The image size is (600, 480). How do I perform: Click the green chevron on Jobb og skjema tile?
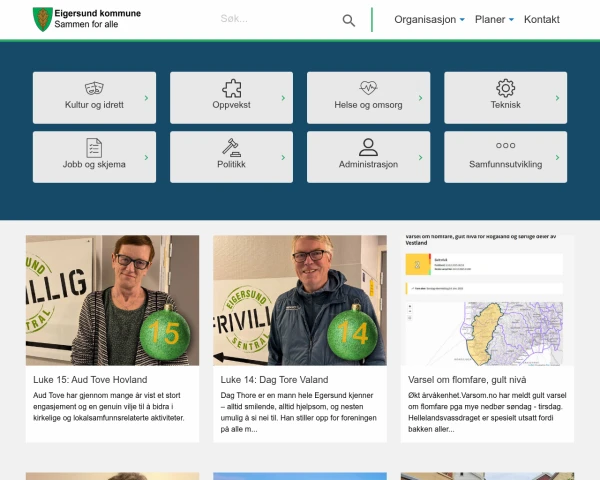click(146, 157)
